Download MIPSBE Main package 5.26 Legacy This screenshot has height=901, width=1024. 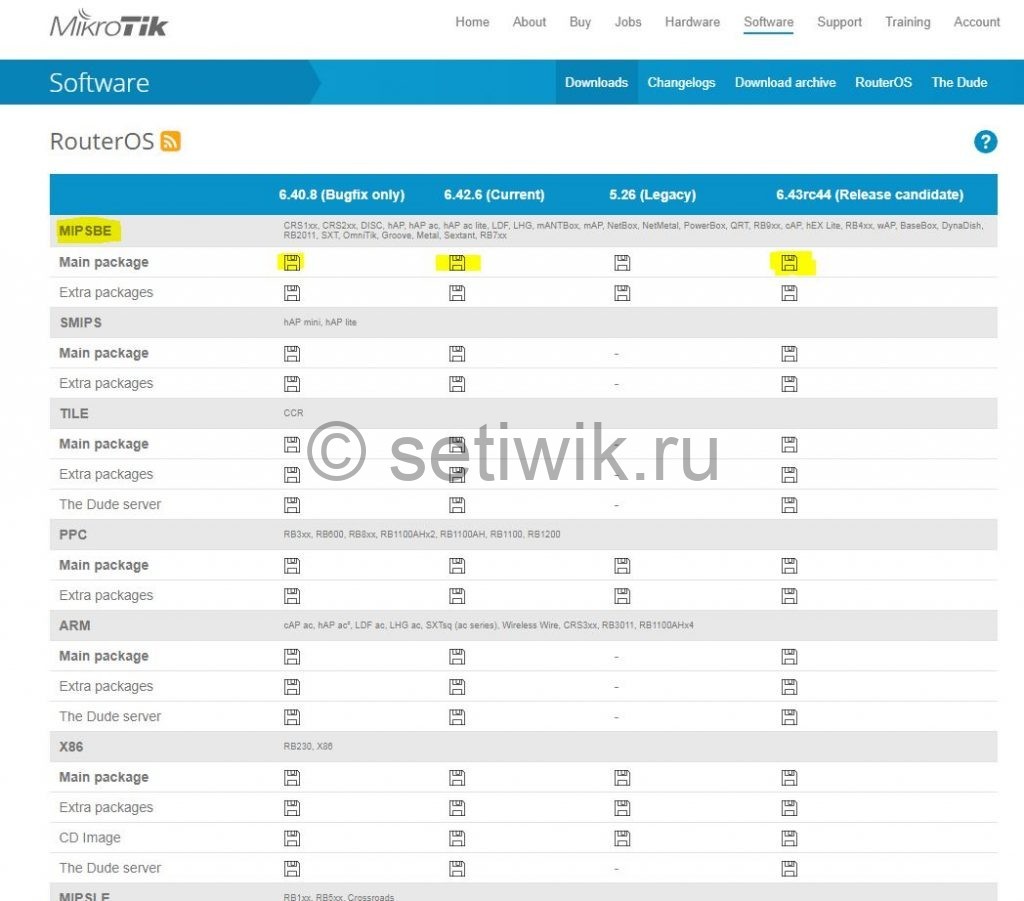coord(622,262)
